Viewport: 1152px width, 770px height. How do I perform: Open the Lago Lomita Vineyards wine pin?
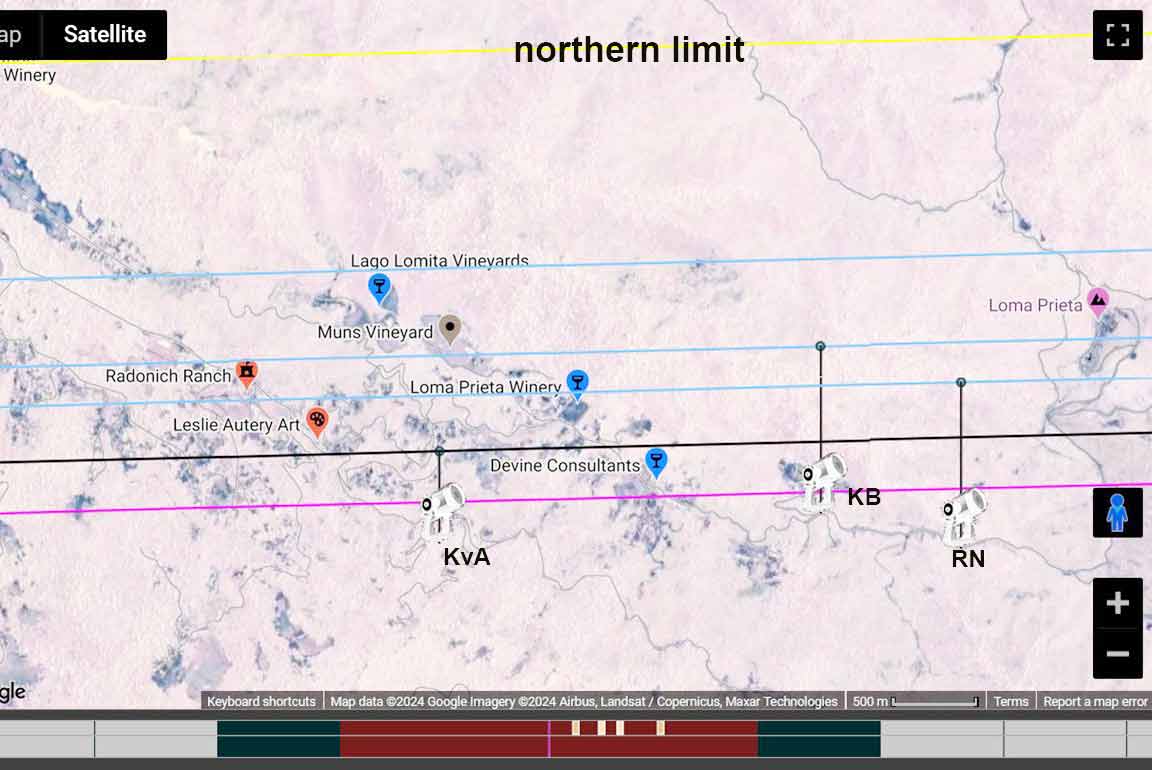tap(379, 289)
